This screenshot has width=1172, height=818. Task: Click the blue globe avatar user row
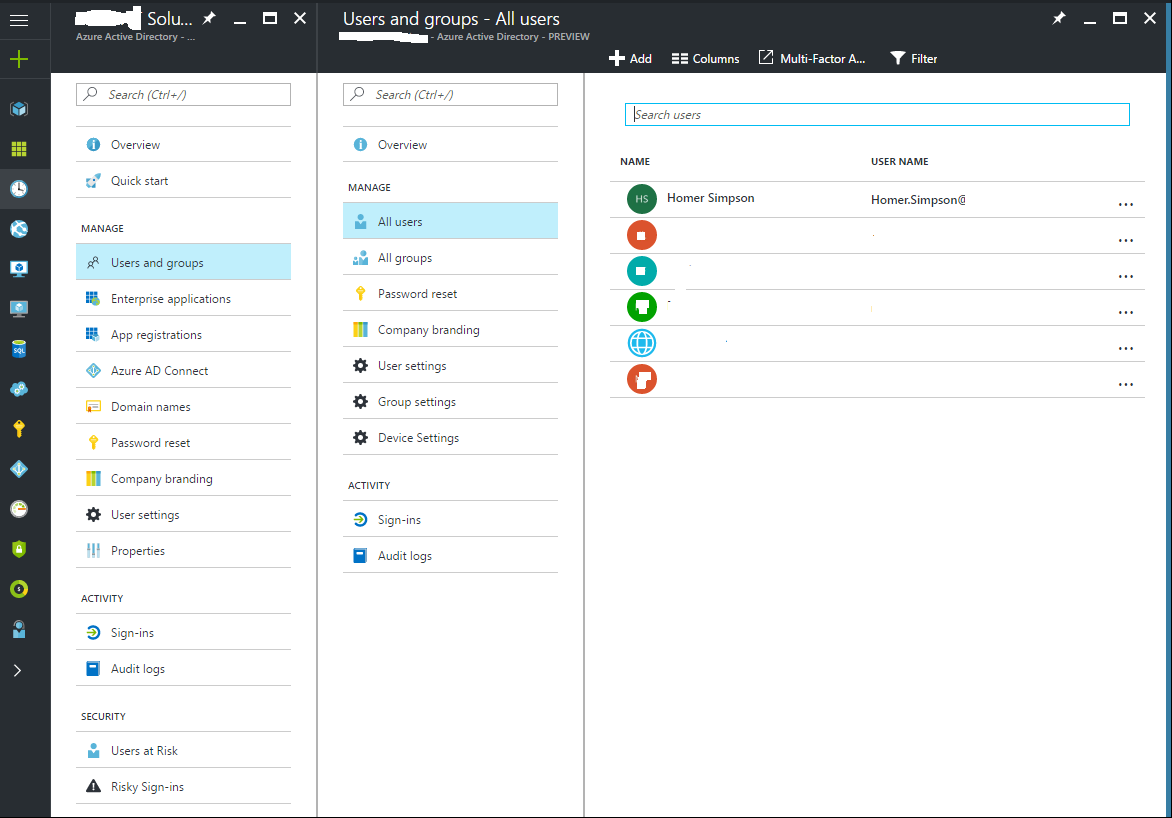coord(877,343)
